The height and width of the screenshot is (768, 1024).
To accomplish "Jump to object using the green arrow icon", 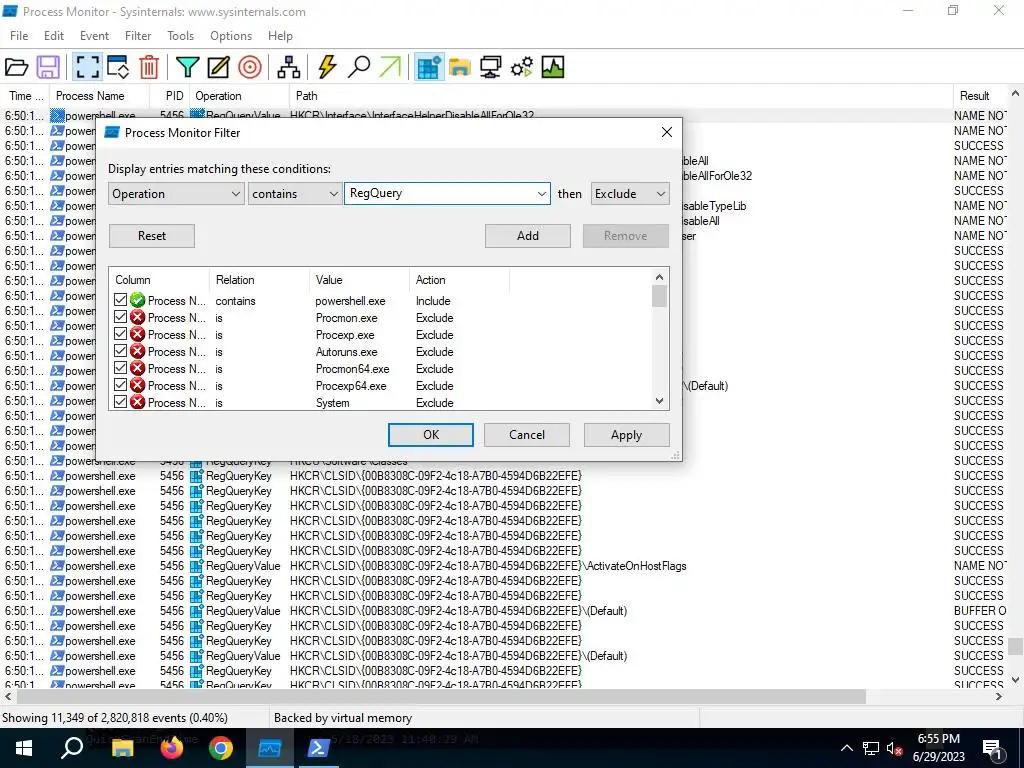I will tap(390, 67).
